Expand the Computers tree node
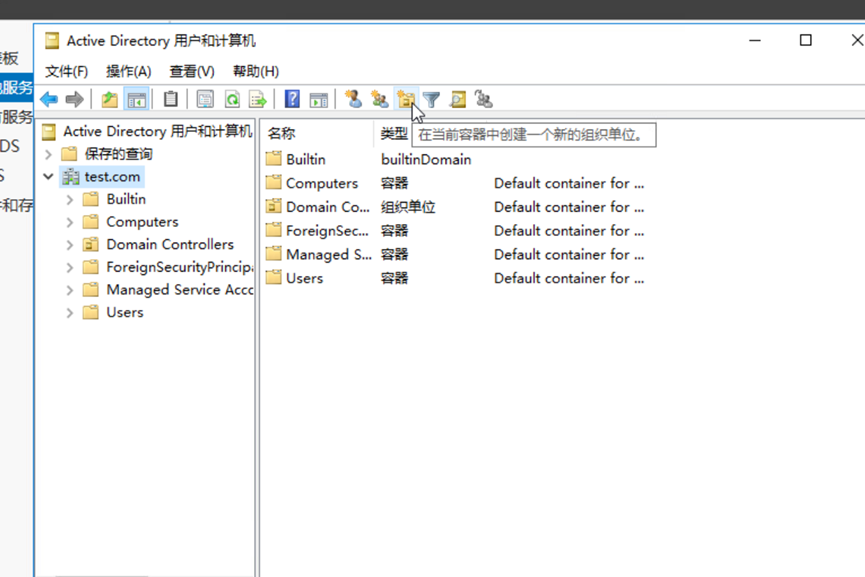 tap(70, 222)
